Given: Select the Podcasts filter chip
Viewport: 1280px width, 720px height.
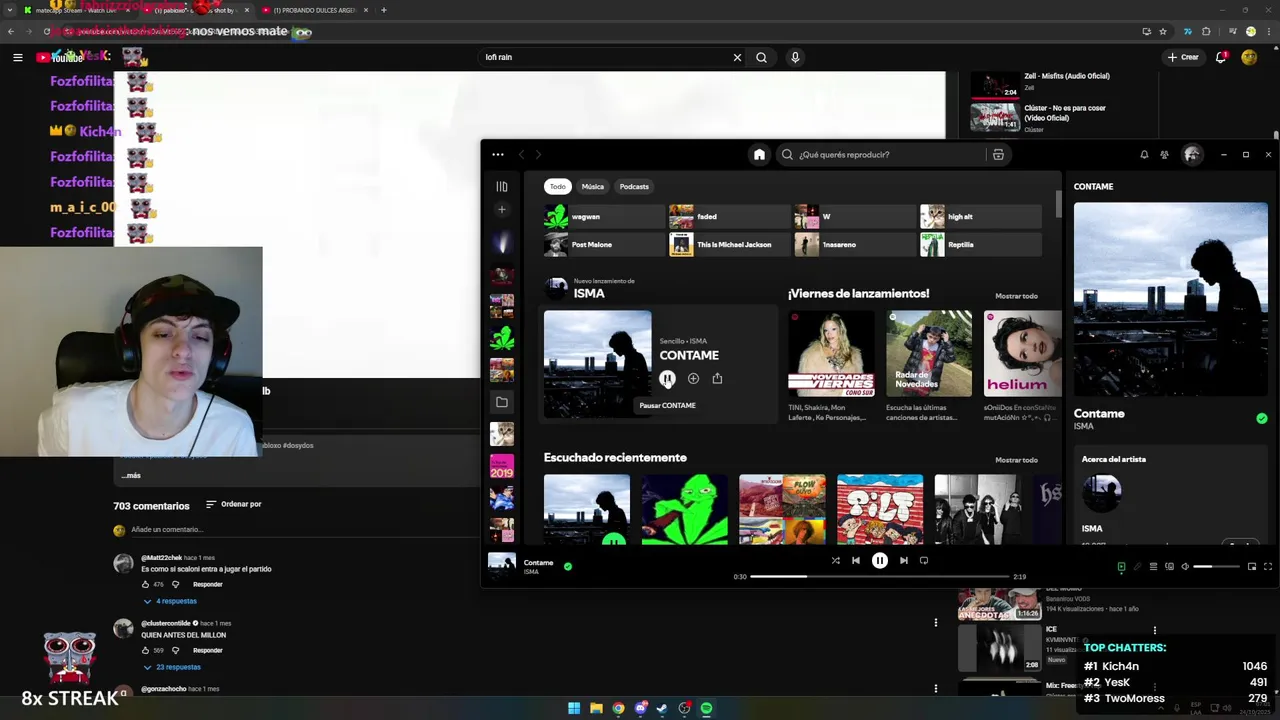Looking at the screenshot, I should [x=634, y=186].
